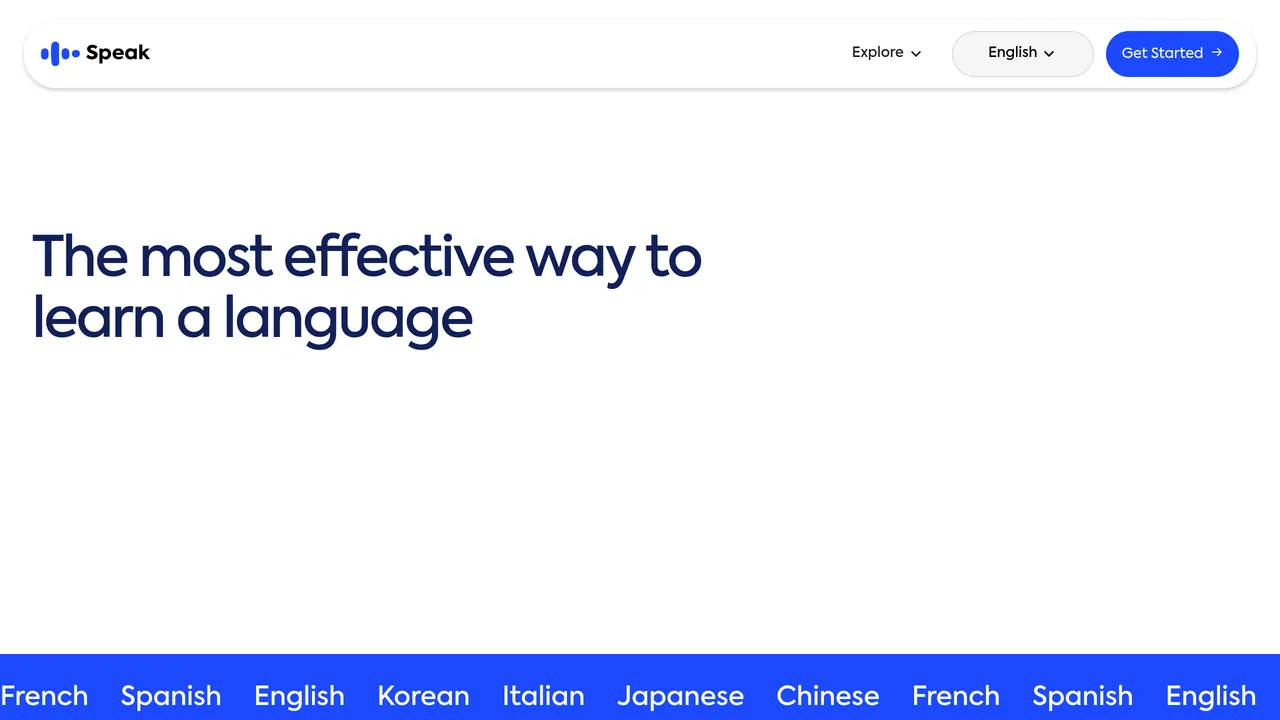
Task: Select Korean in the language banner
Action: [423, 696]
